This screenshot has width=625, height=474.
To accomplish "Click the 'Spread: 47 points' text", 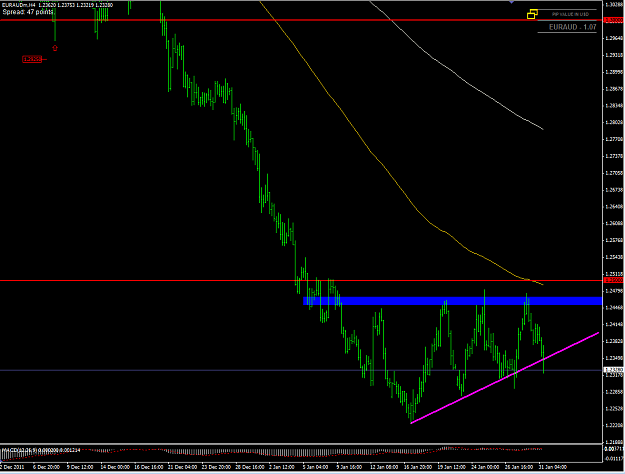I will [28, 12].
